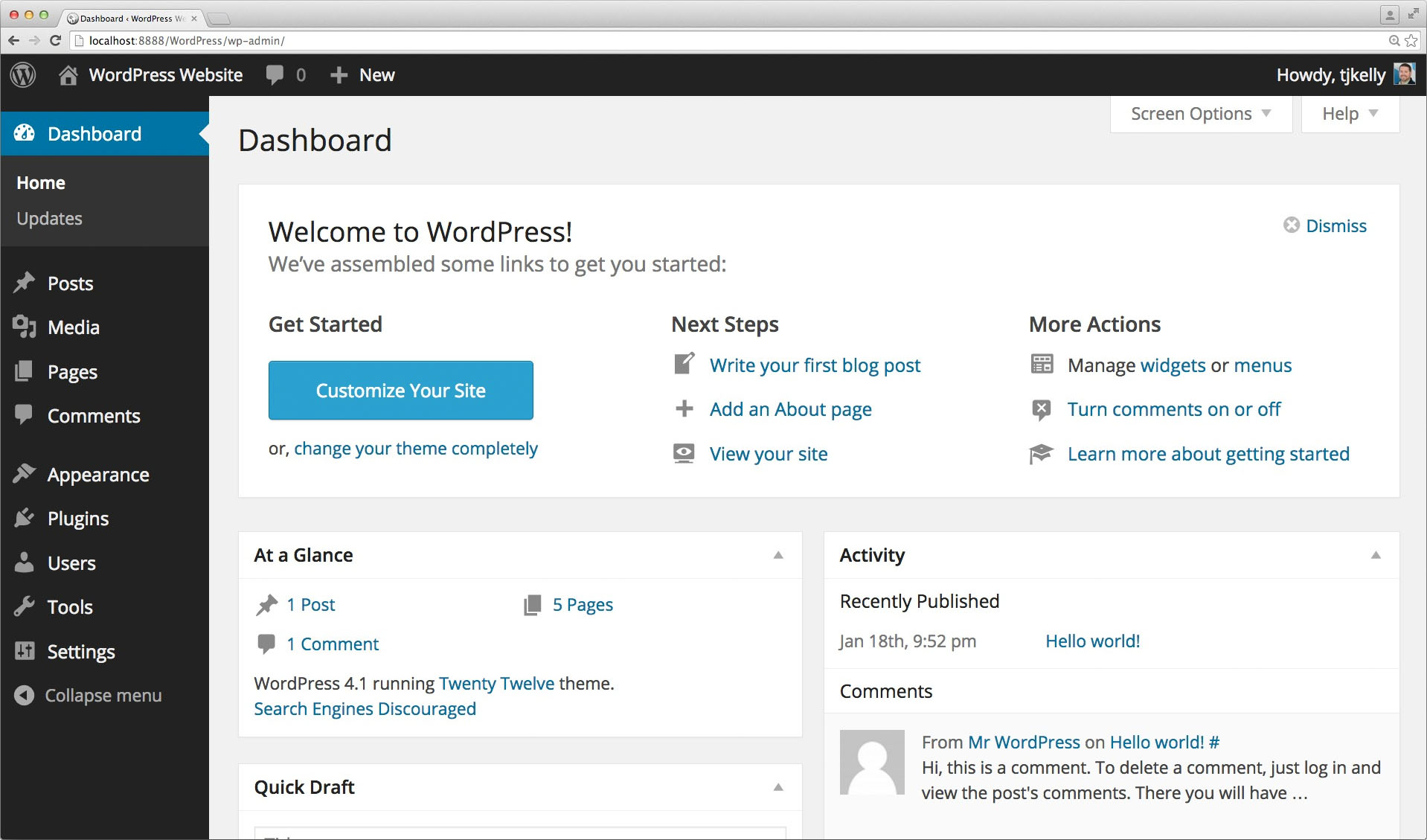Click the Users person icon
The height and width of the screenshot is (840, 1427).
[x=25, y=562]
